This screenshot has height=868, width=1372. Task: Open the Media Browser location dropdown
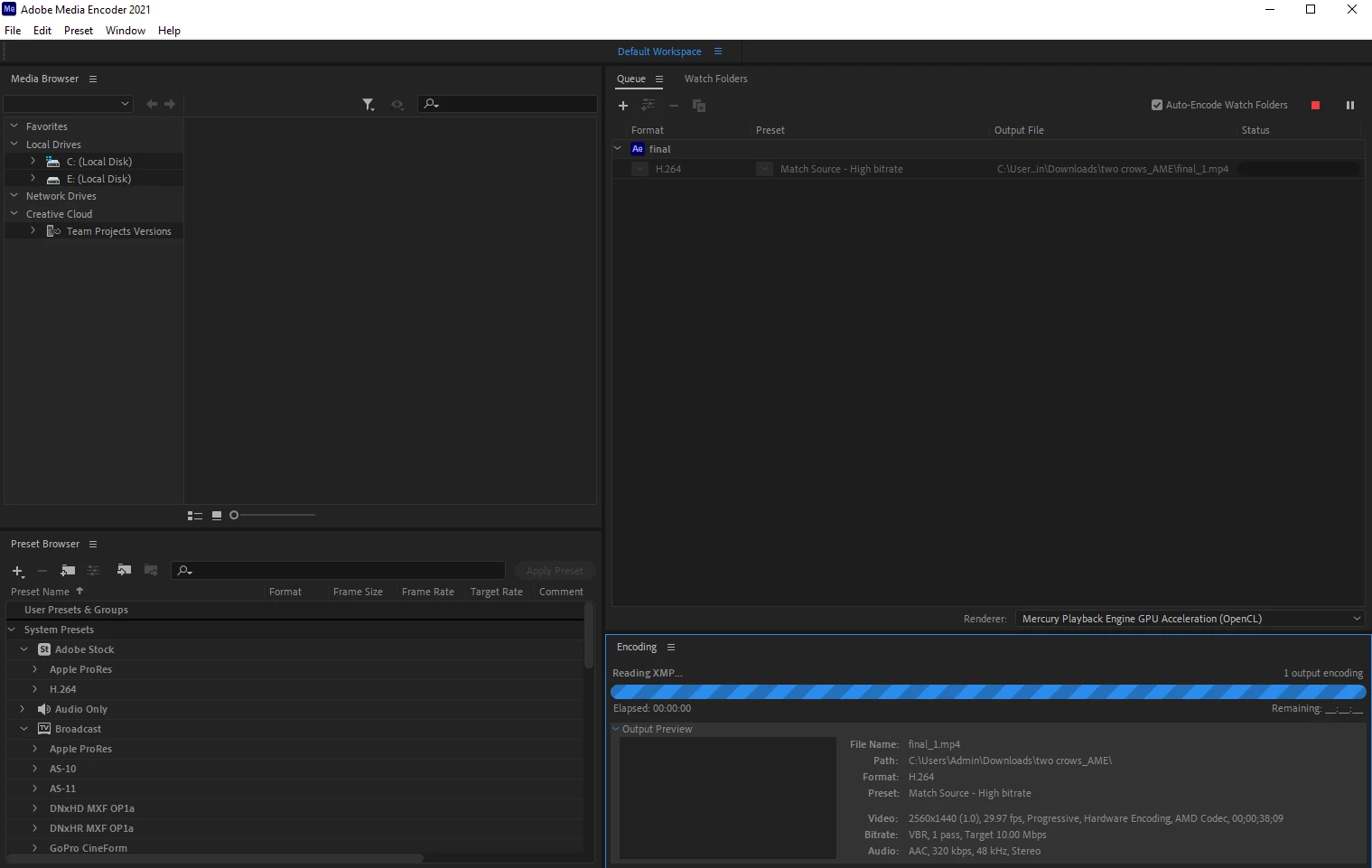[69, 104]
